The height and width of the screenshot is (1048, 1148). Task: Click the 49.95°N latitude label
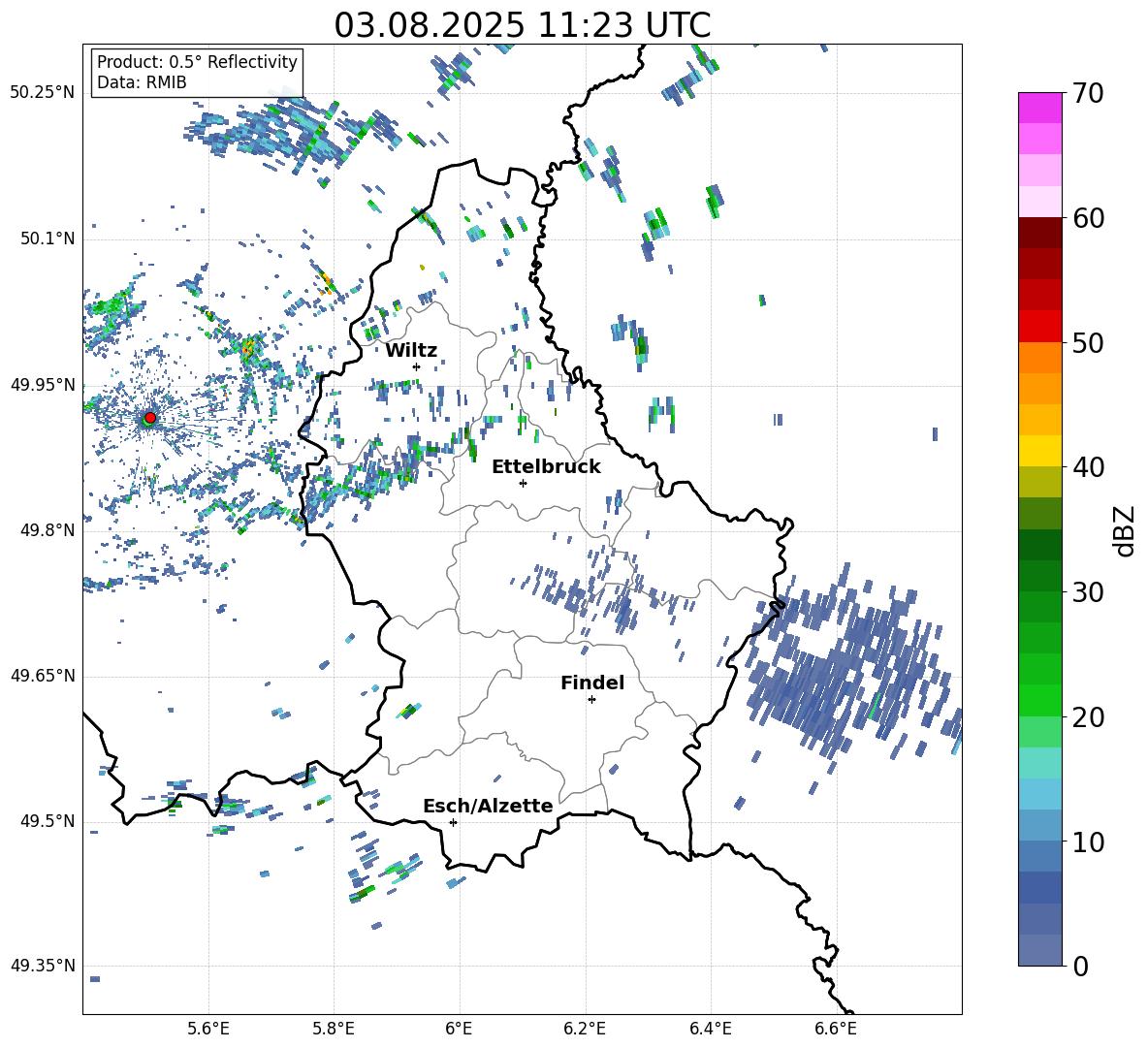coord(43,384)
